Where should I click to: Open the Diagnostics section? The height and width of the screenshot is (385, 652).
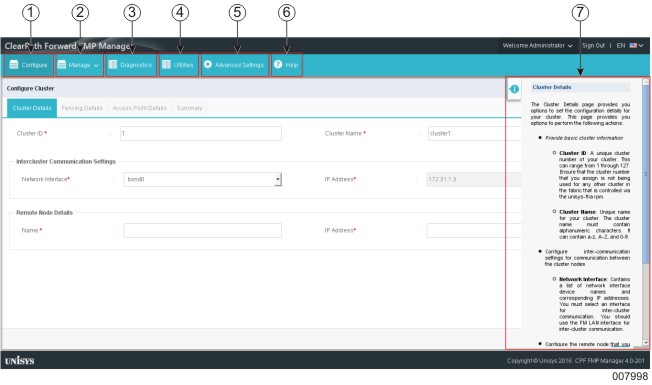131,65
